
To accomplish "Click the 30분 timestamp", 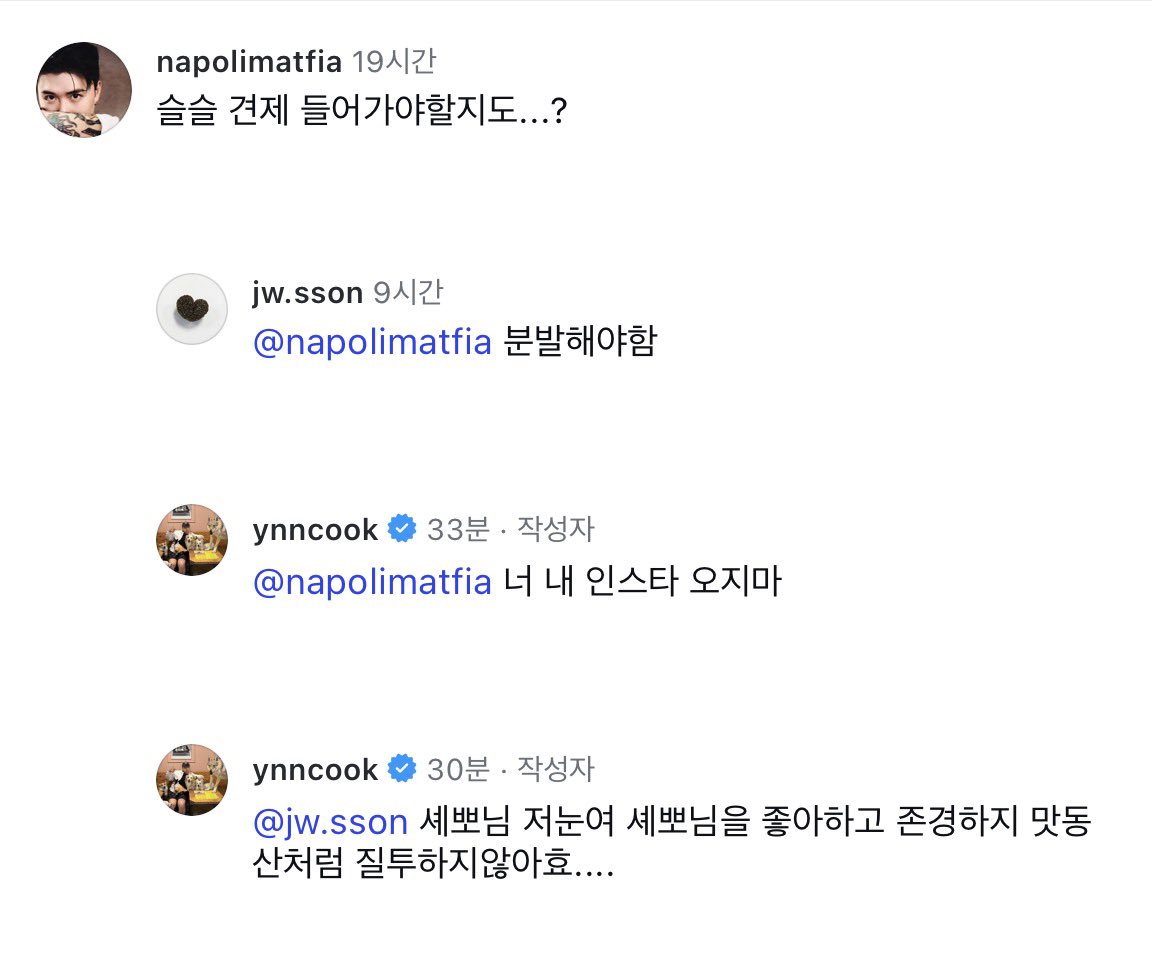I will pos(458,769).
